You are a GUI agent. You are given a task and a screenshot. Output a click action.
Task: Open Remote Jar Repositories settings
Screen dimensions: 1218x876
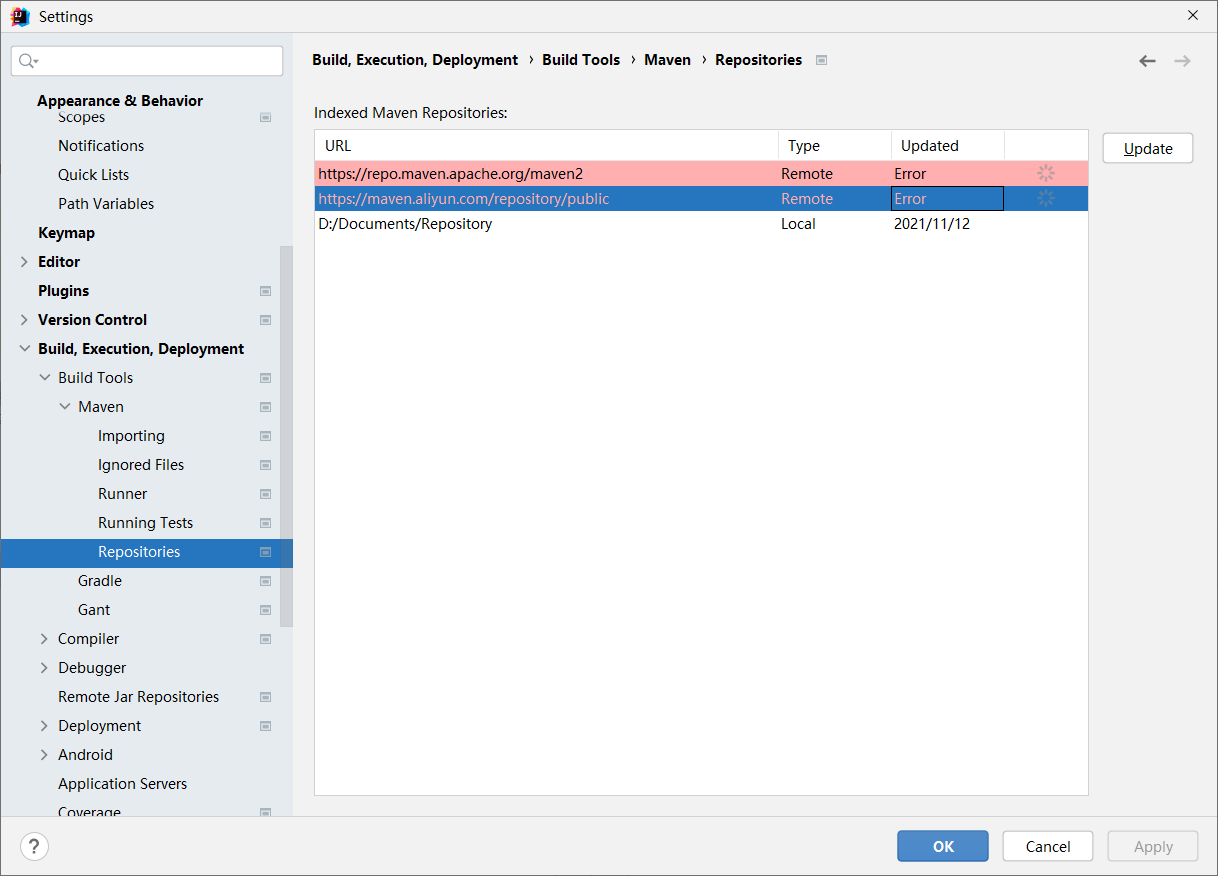coord(138,697)
